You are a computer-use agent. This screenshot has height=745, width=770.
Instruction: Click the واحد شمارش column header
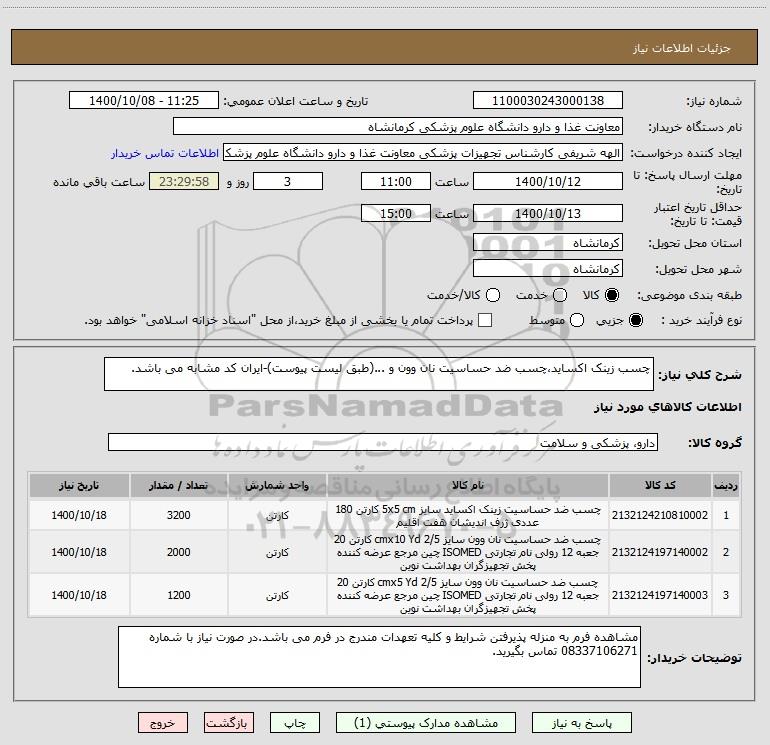(x=277, y=485)
